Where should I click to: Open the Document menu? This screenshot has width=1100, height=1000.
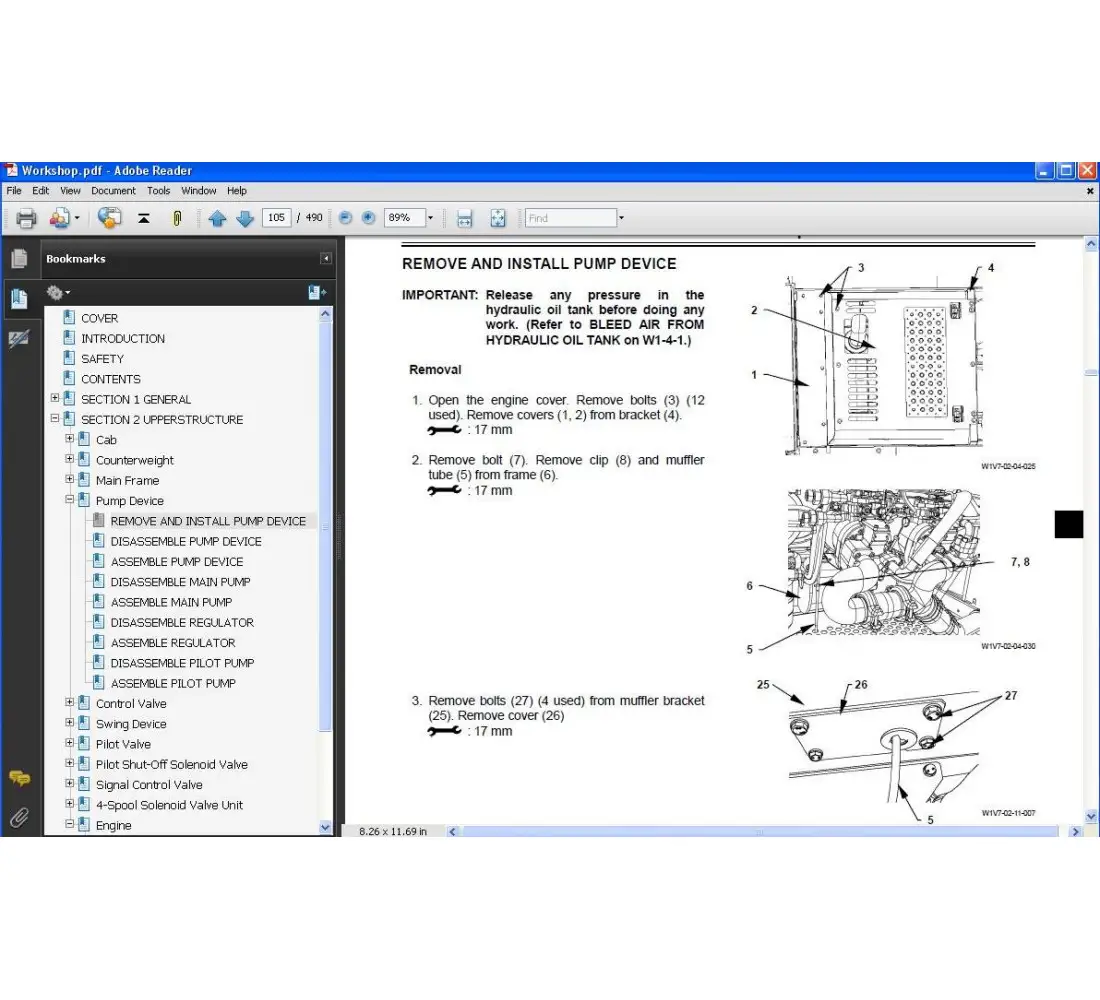(113, 190)
